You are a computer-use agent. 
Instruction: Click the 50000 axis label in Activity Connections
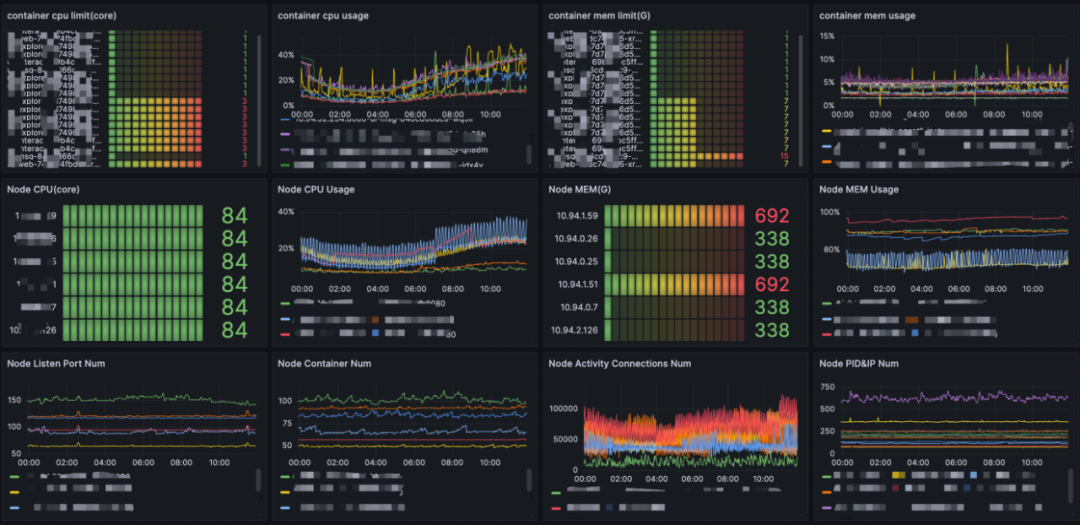tap(566, 439)
